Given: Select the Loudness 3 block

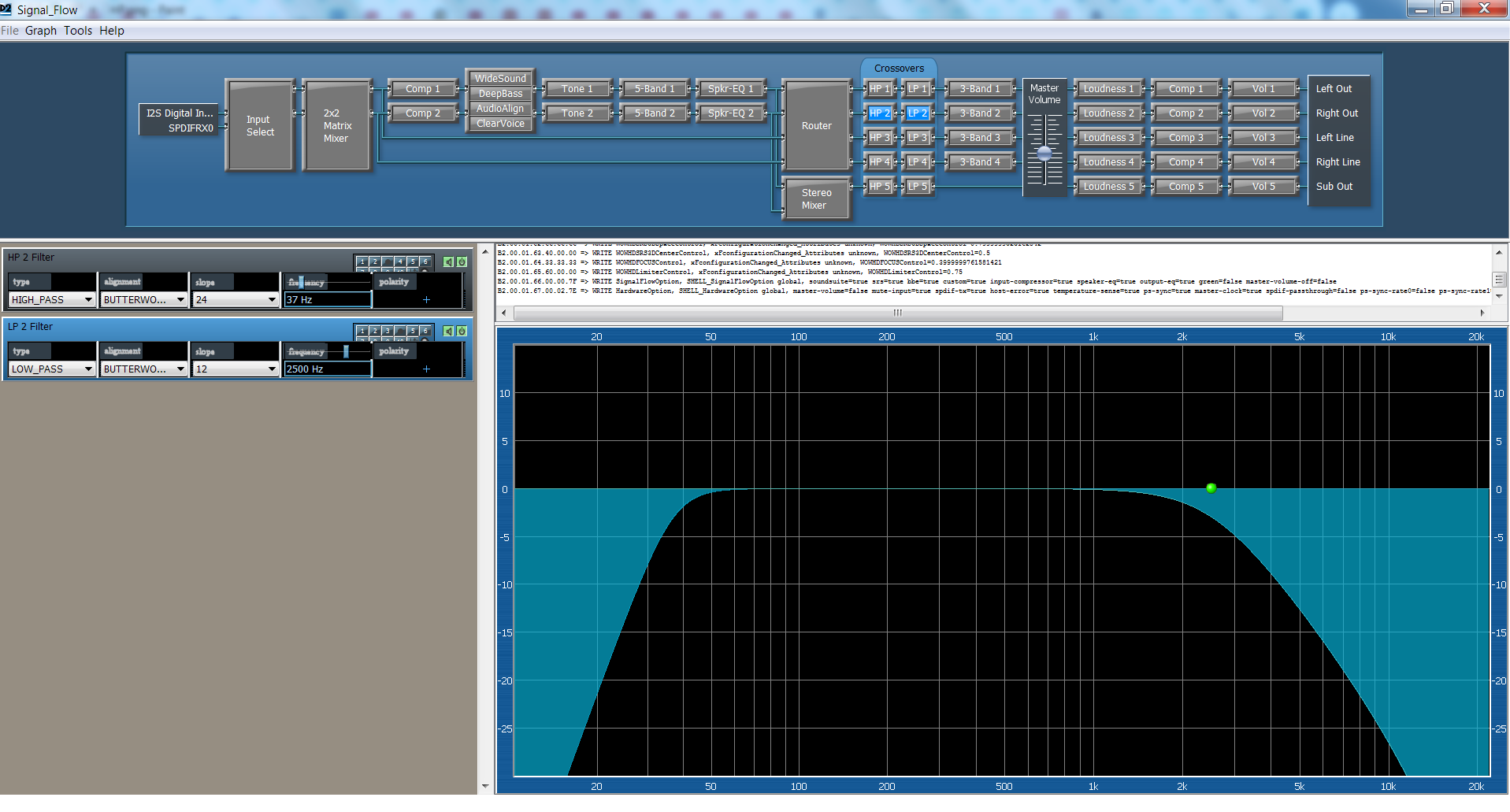Looking at the screenshot, I should point(1108,138).
